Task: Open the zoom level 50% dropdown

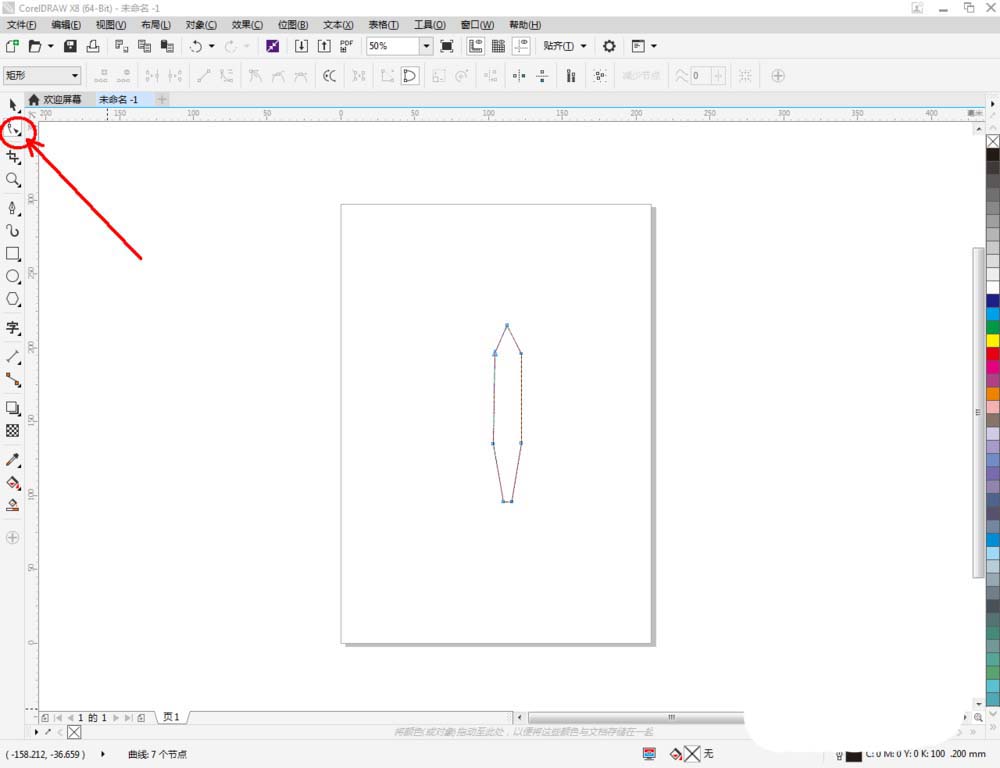Action: [426, 46]
